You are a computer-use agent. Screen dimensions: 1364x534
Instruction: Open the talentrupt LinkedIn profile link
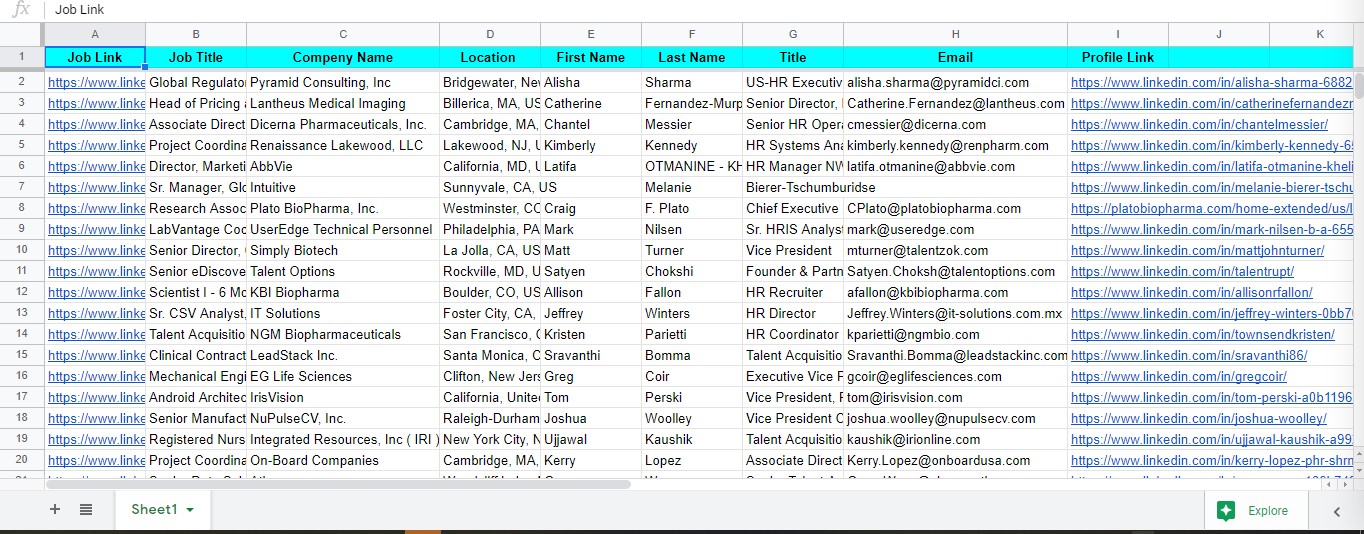click(1182, 271)
